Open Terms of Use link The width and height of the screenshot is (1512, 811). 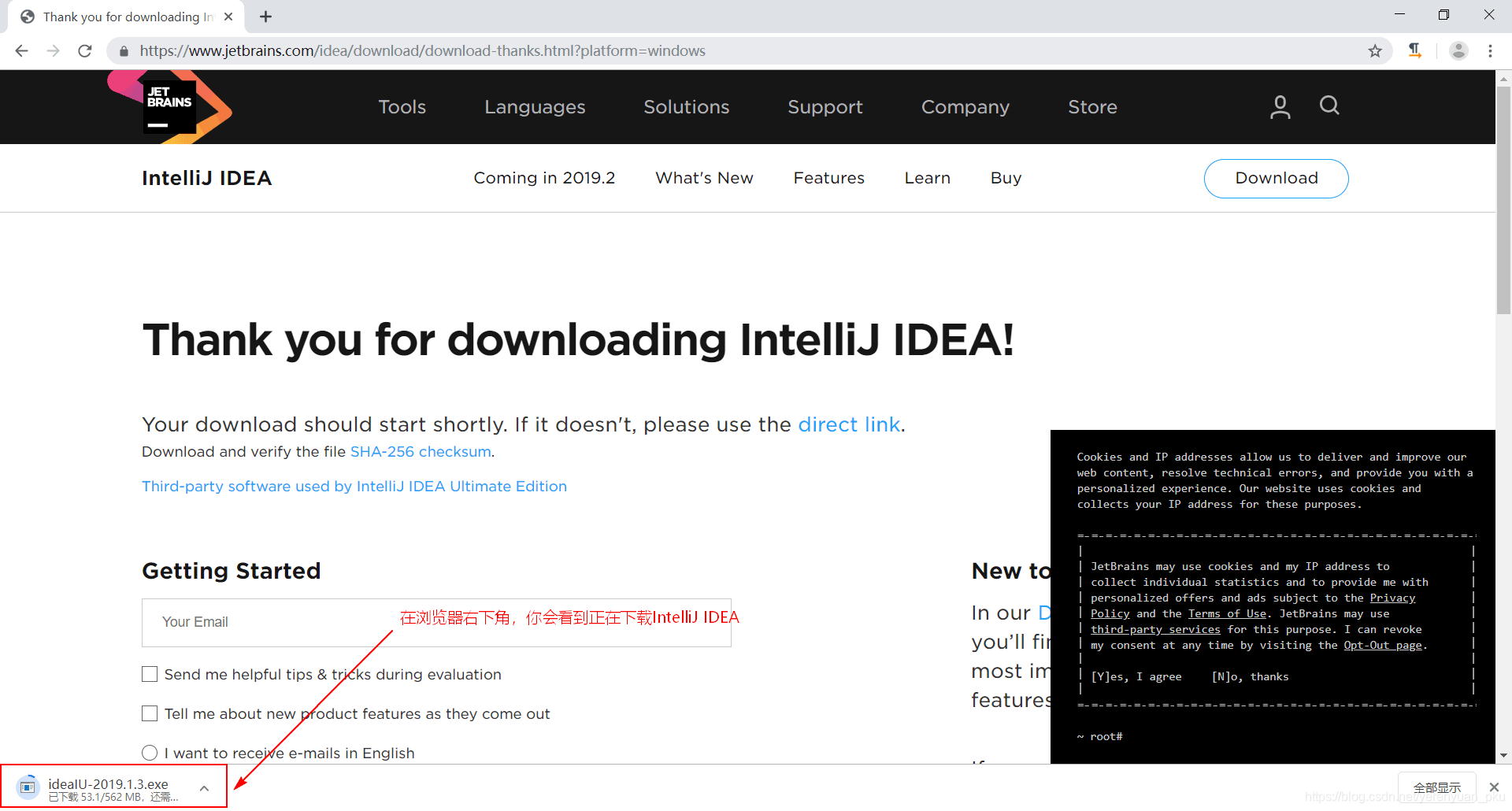click(1227, 614)
